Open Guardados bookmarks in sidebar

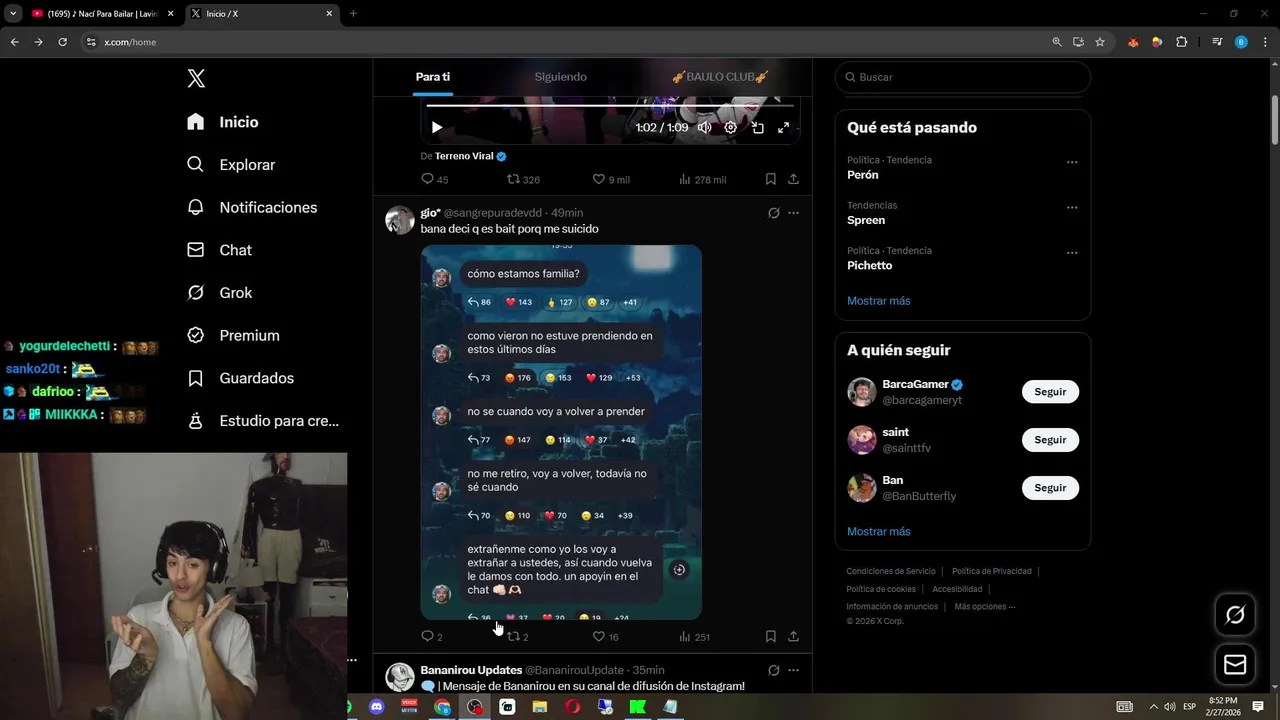[x=240, y=378]
